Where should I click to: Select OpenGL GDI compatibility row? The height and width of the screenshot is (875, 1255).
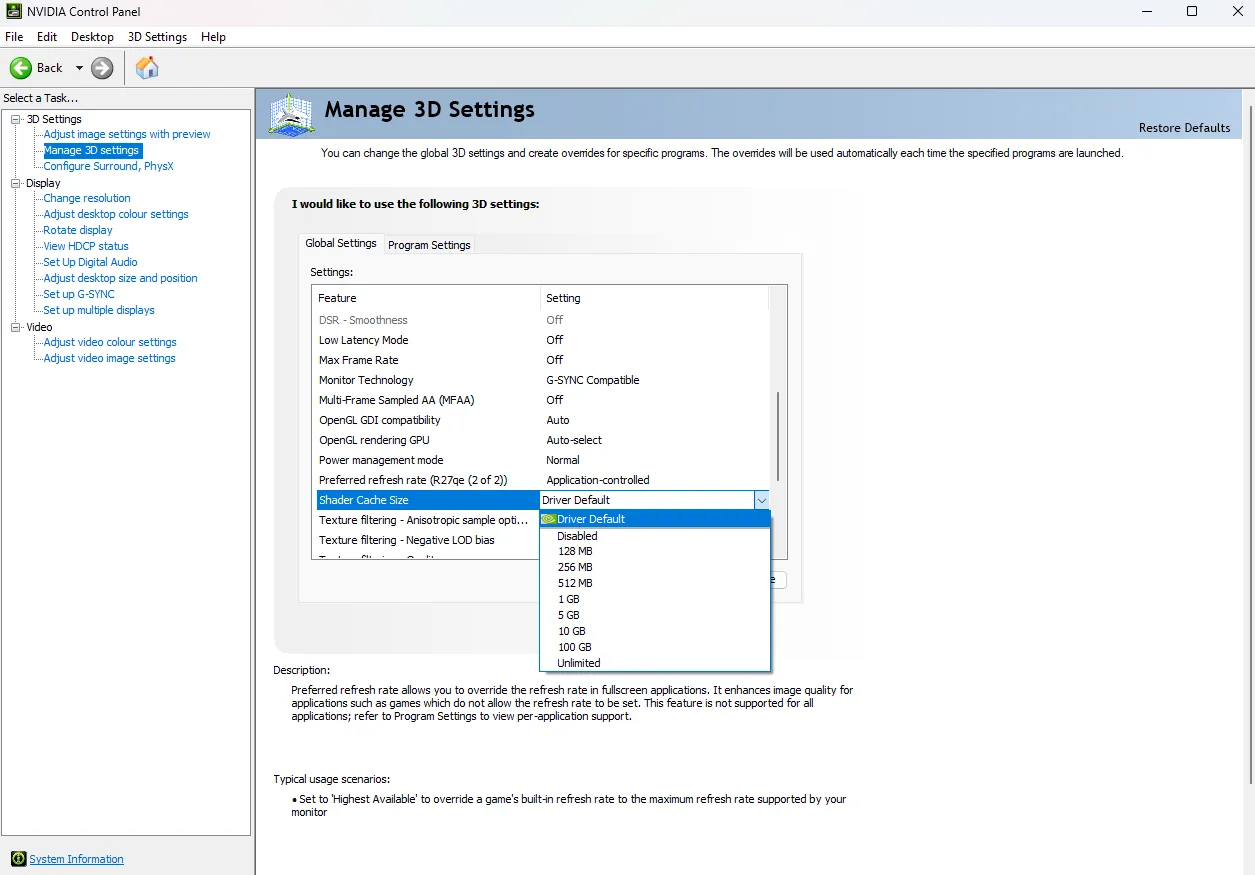click(x=541, y=420)
